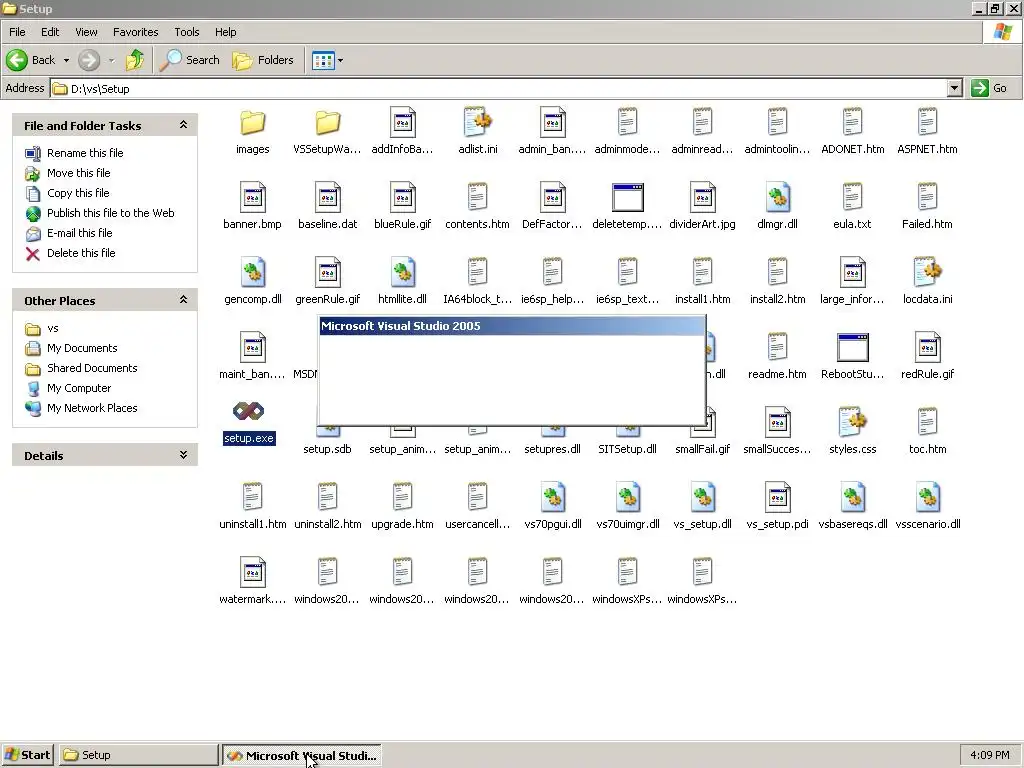This screenshot has width=1024, height=768.
Task: Open the Edit menu
Action: pyautogui.click(x=50, y=32)
